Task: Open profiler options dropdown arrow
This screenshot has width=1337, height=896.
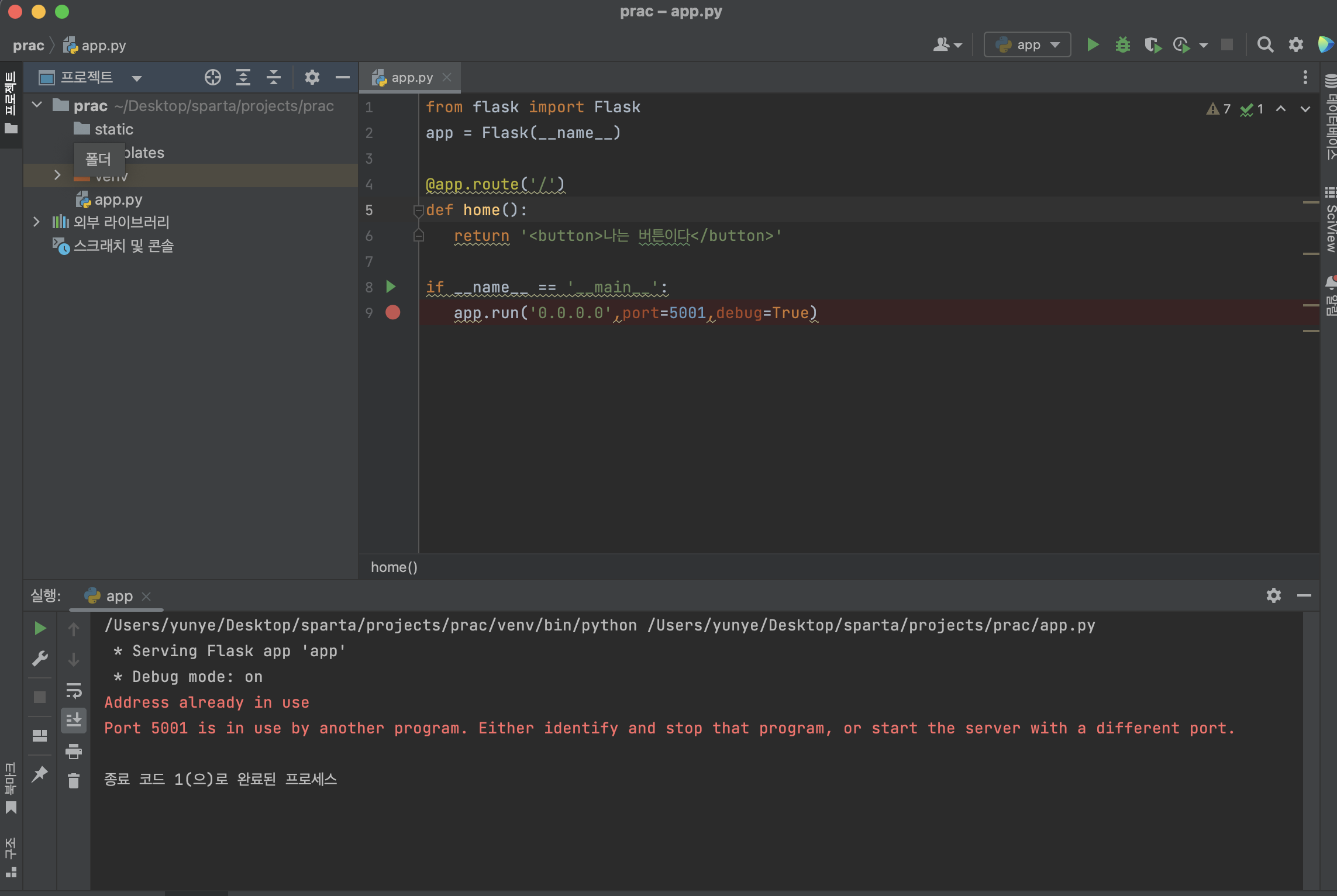Action: 1204,45
